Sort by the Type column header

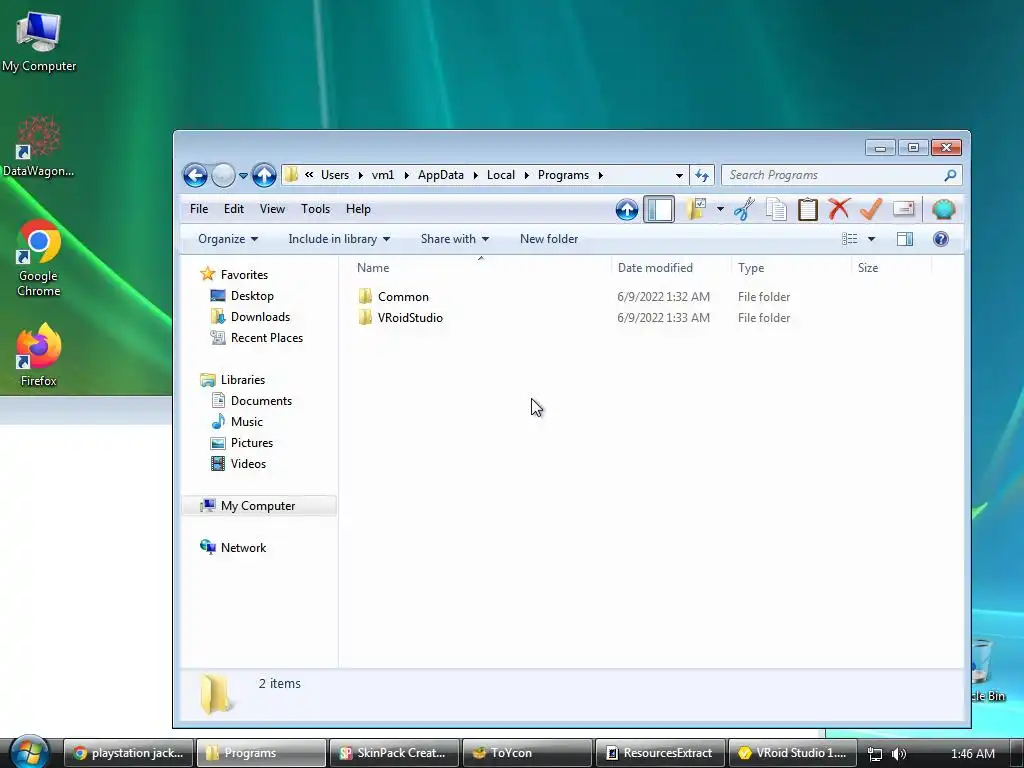coord(792,268)
